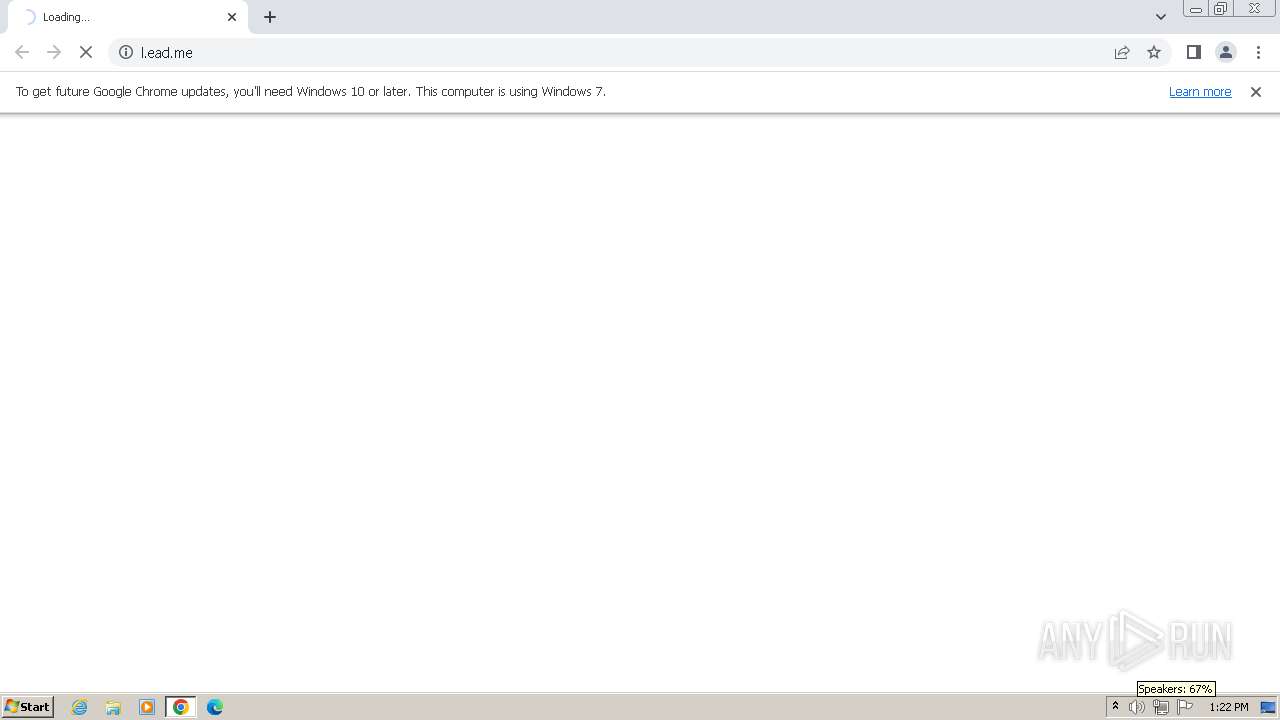Open the Chrome profile menu
This screenshot has width=1280, height=720.
[x=1225, y=52]
